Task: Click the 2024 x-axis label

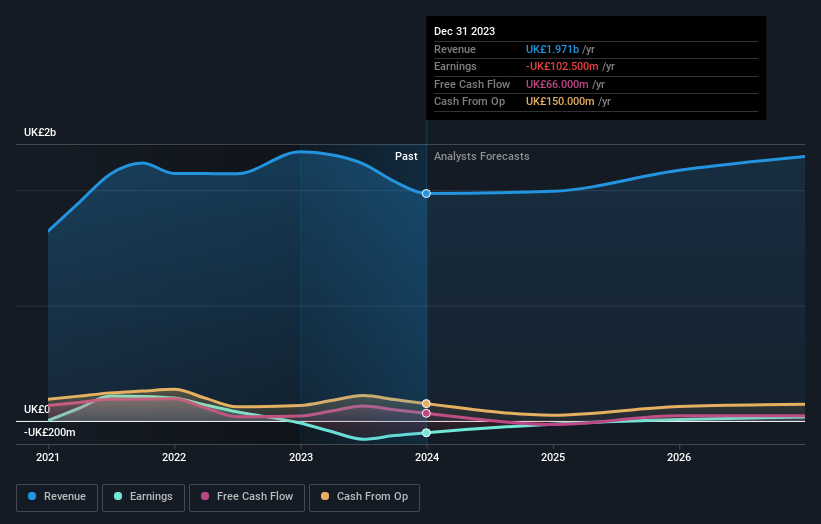Action: tap(427, 458)
